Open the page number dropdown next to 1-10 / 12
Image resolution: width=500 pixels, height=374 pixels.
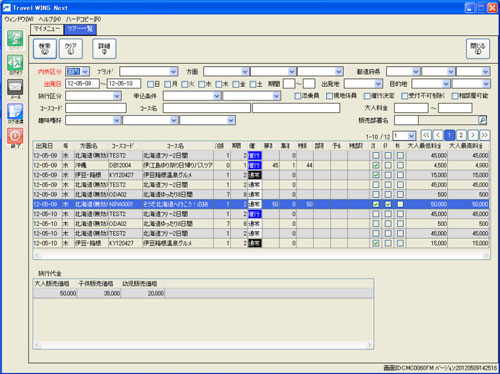pos(411,135)
